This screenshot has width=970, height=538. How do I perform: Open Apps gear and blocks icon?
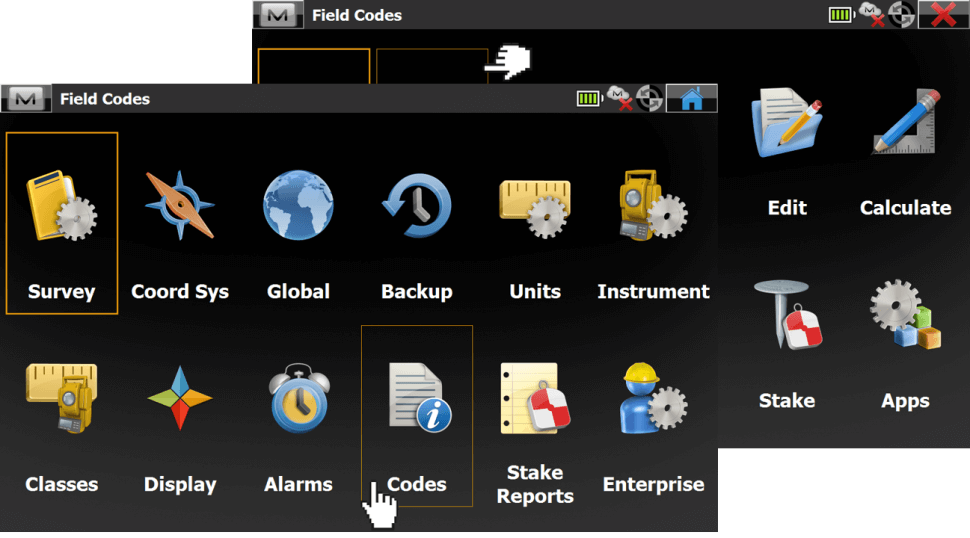pyautogui.click(x=905, y=315)
